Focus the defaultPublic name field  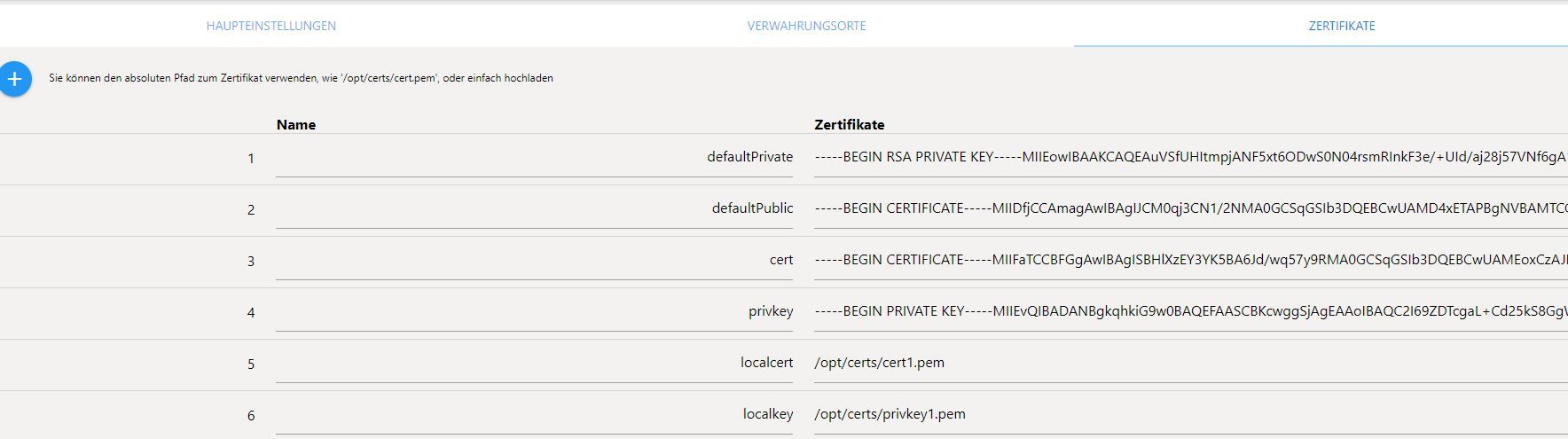pos(534,209)
